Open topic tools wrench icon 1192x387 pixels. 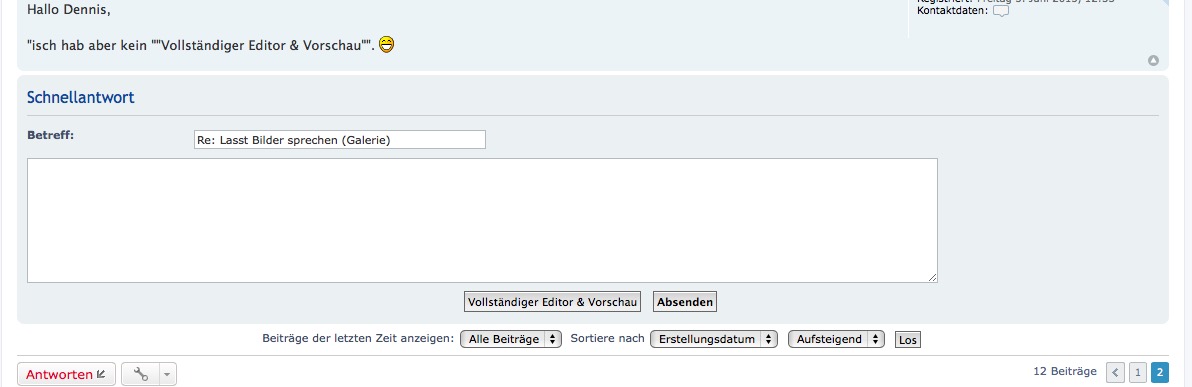tap(141, 373)
